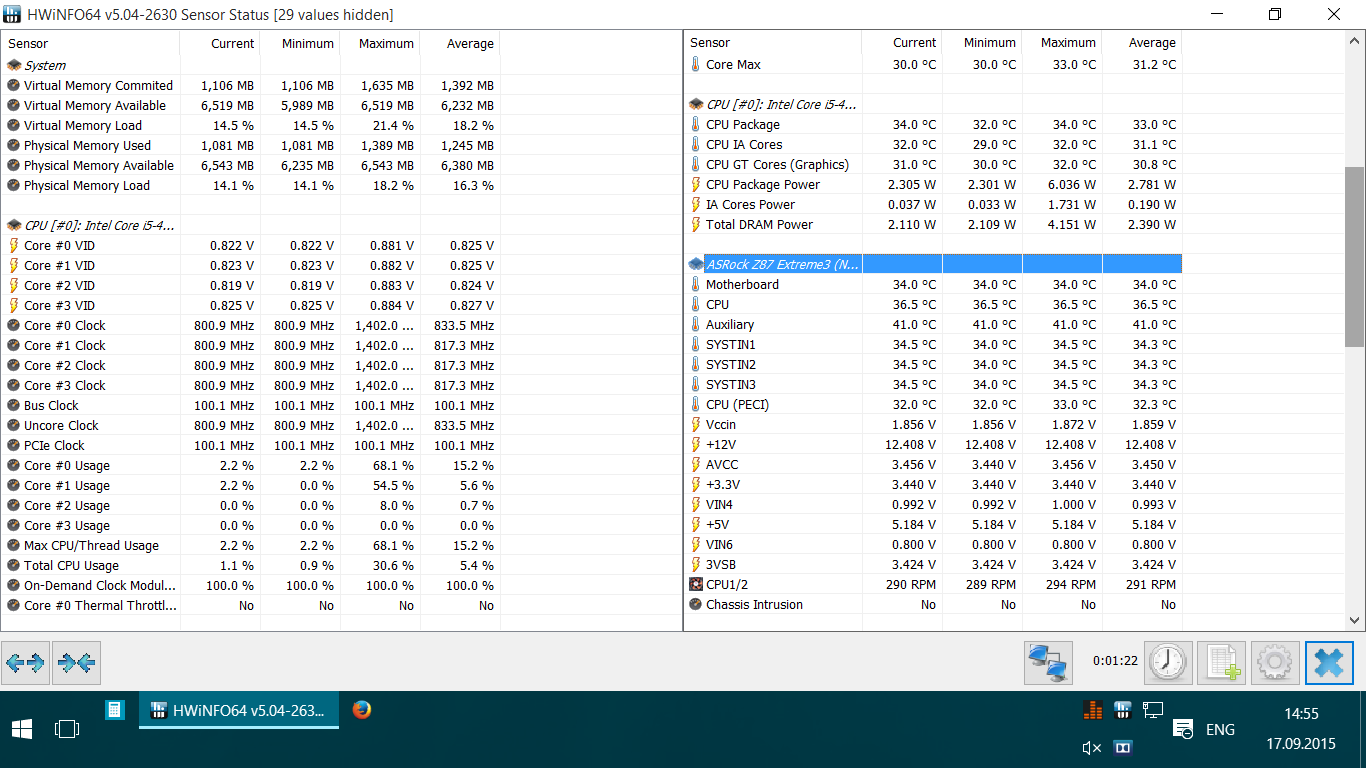
Task: Click the shrink columns inward-arrows button
Action: tap(76, 662)
